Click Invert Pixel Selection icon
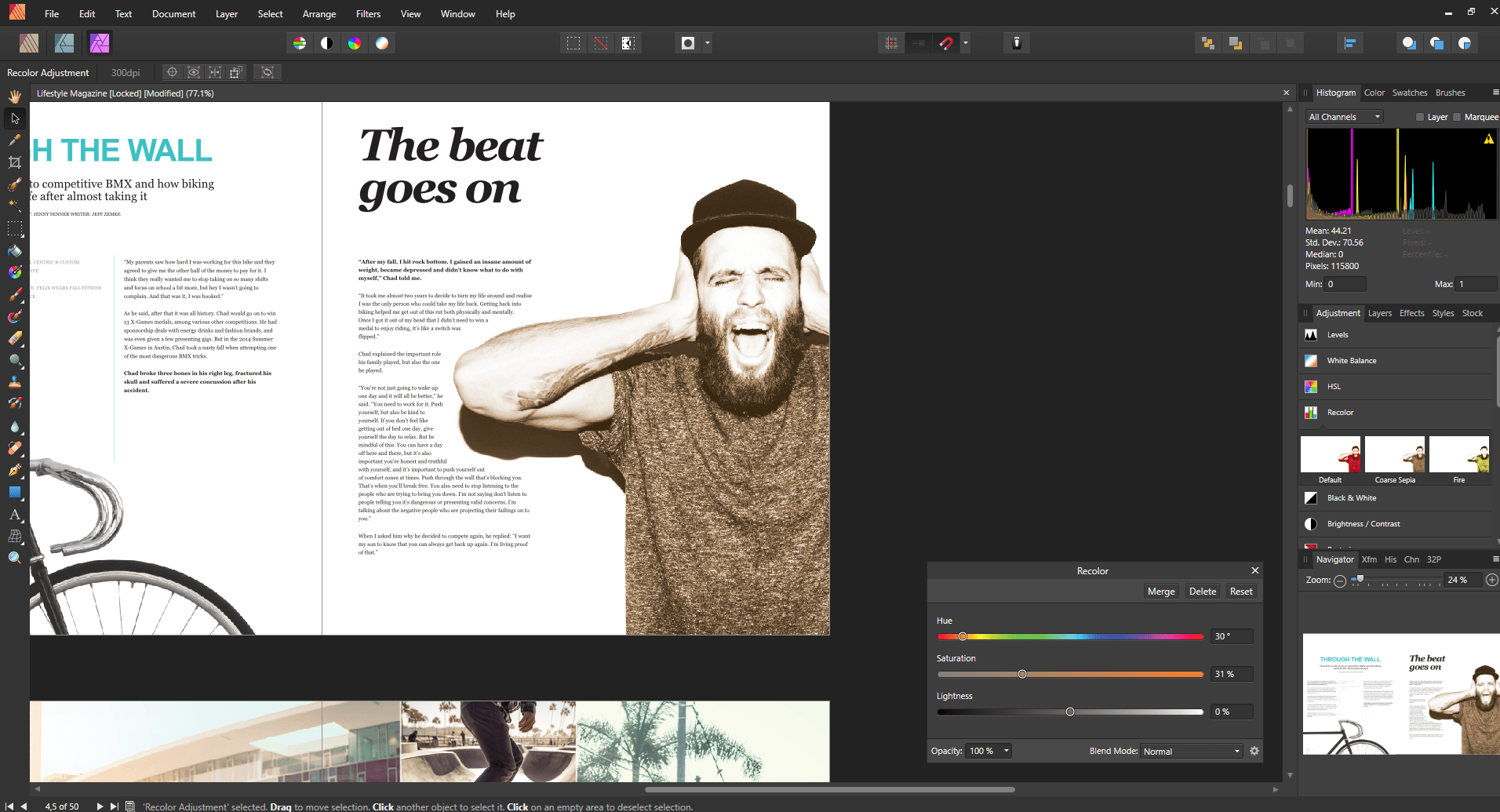 click(x=628, y=43)
